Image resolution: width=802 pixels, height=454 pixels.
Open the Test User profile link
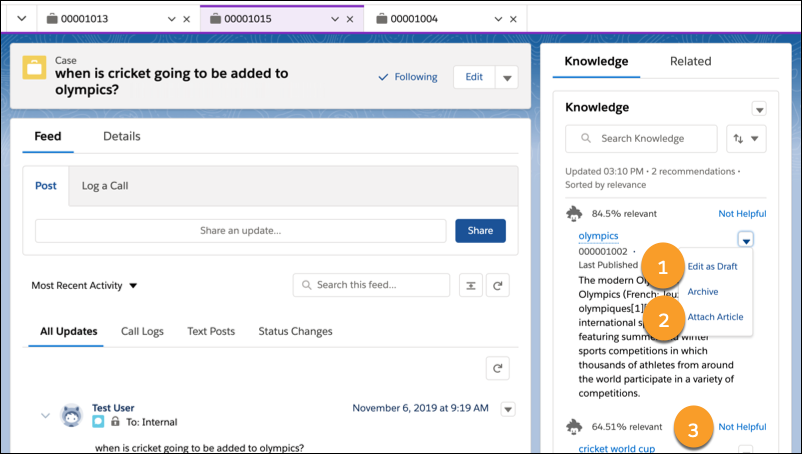point(113,408)
